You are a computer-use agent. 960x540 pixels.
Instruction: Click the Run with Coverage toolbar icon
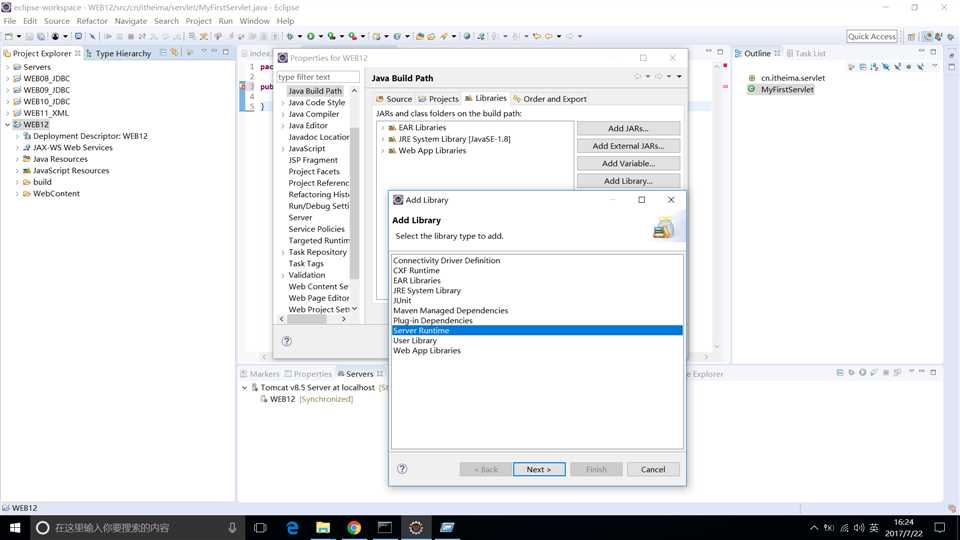coord(331,36)
